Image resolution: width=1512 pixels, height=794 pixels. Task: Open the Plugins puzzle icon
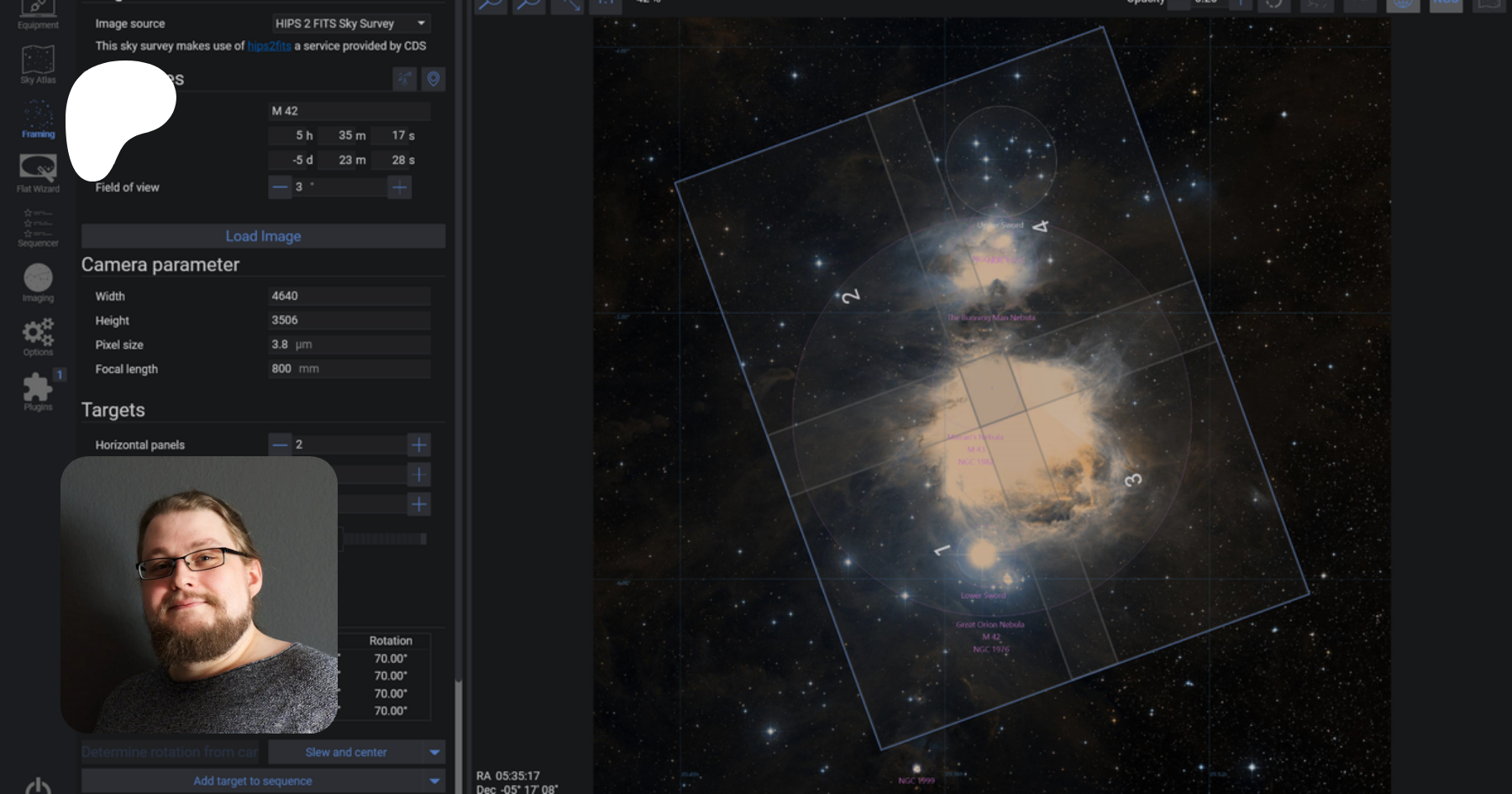click(38, 391)
